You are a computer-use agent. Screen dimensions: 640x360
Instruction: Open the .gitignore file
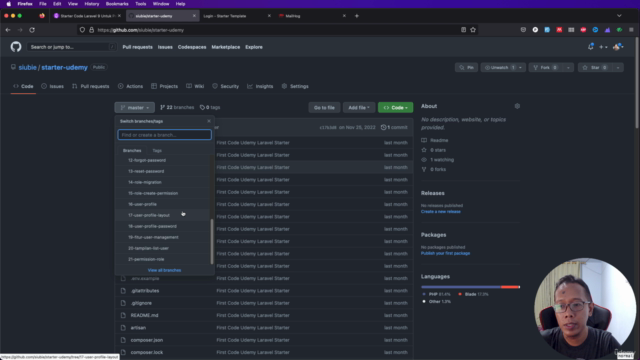pos(141,303)
